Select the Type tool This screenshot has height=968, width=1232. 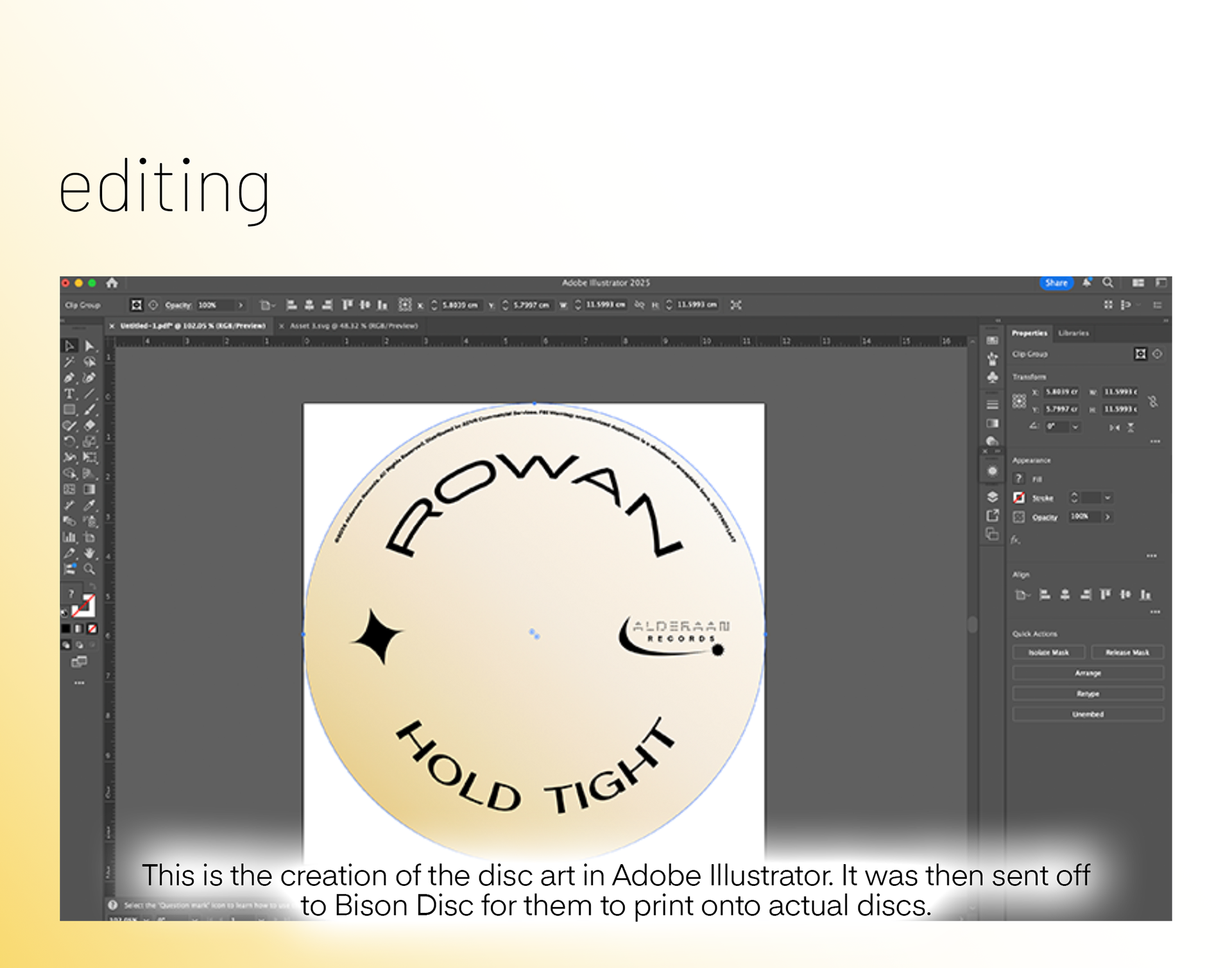[69, 394]
